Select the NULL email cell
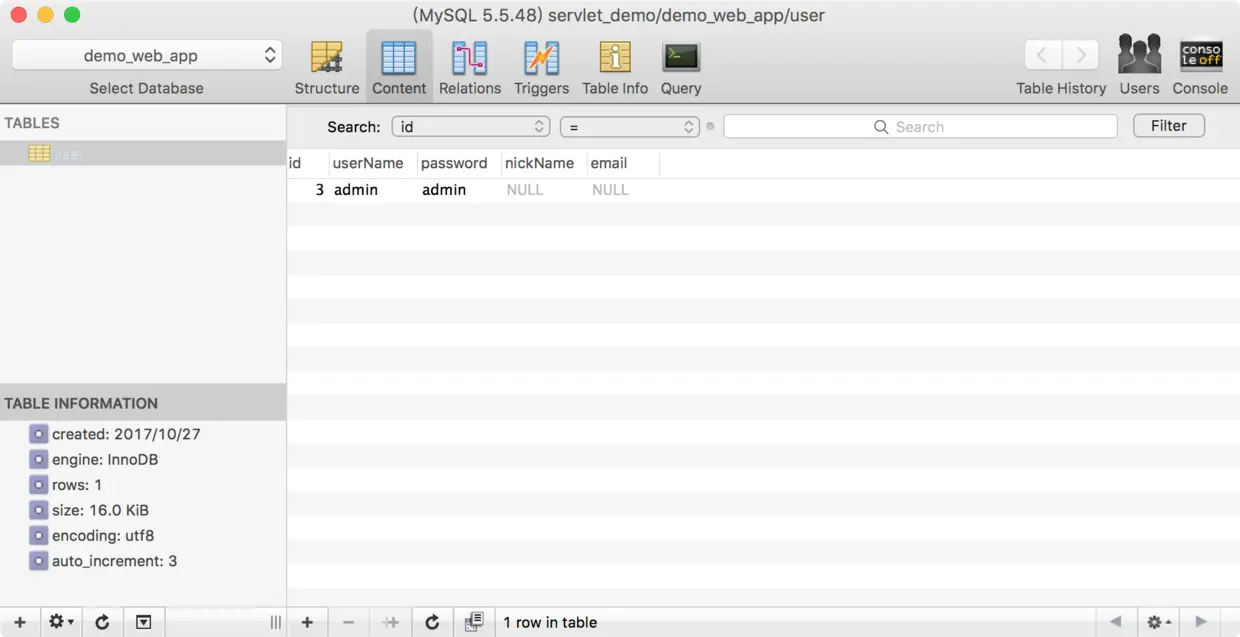This screenshot has height=637, width=1240. [x=622, y=190]
